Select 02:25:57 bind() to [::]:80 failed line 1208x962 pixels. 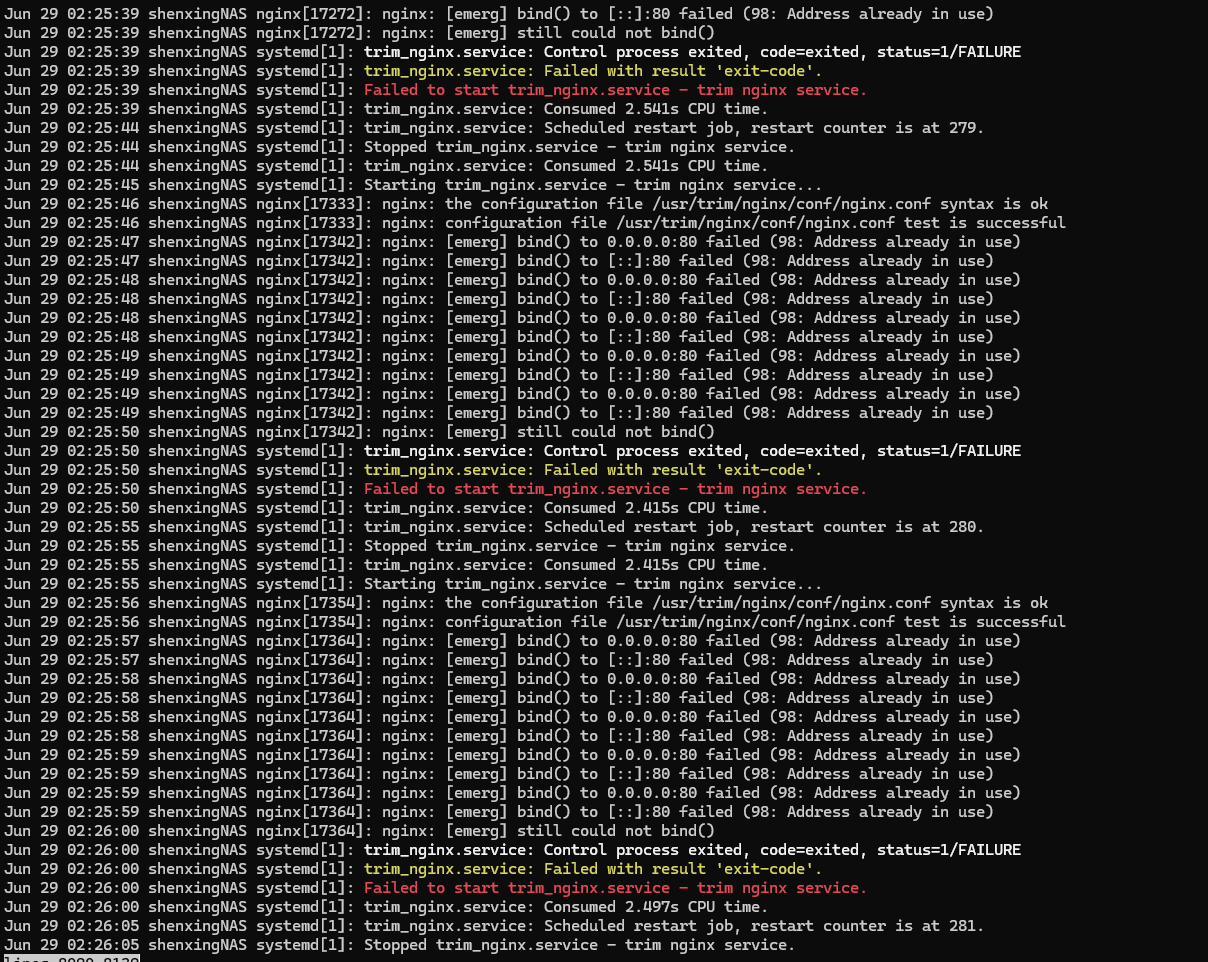coord(499,660)
